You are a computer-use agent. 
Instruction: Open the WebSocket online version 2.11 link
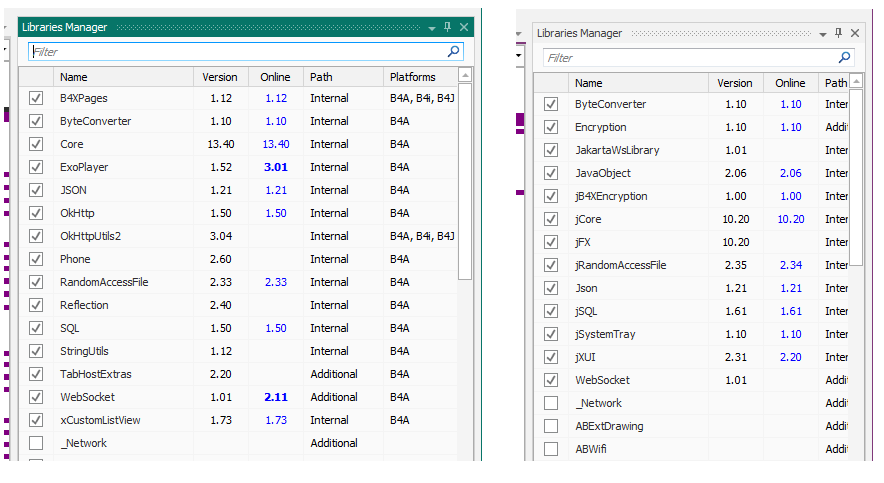click(x=275, y=397)
